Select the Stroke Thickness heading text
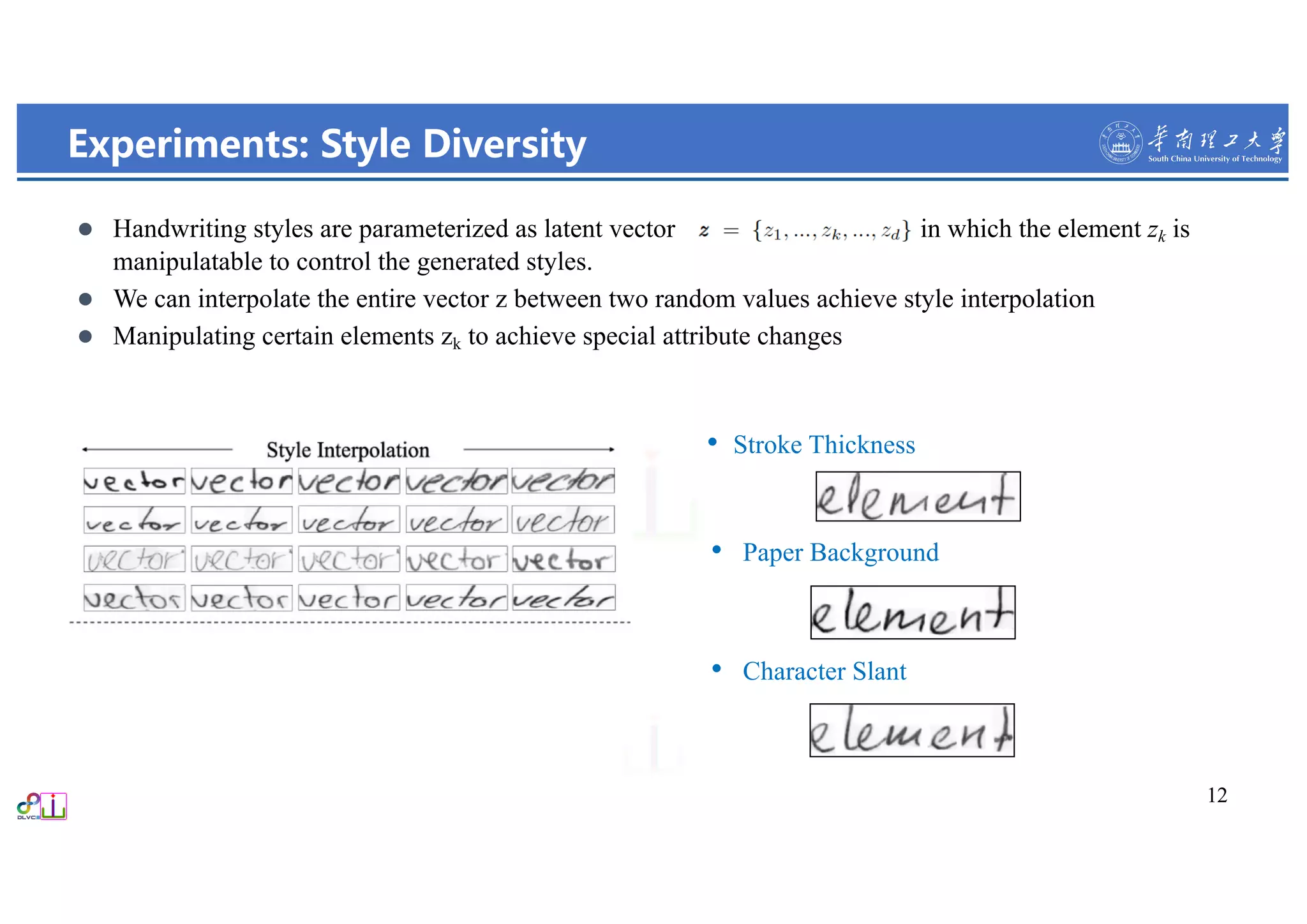Screen dimensions: 1307x924 (823, 445)
